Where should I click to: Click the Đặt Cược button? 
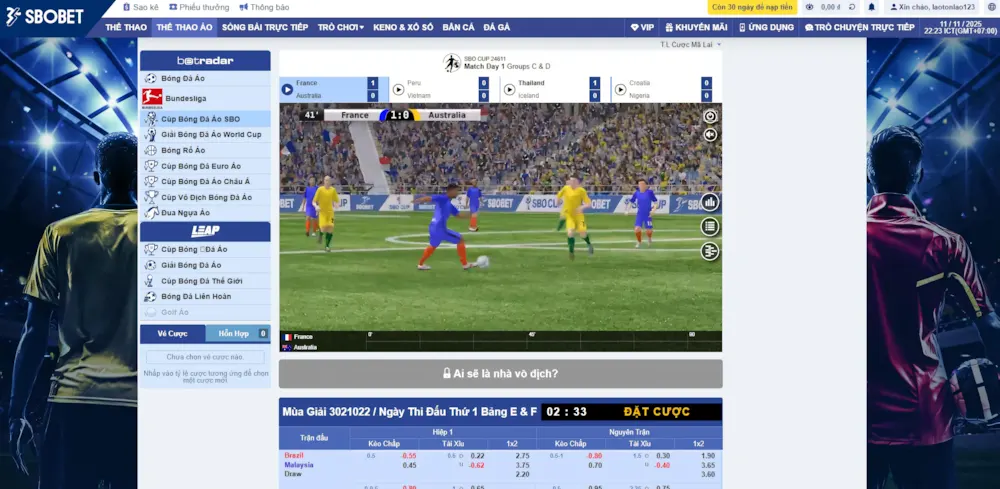(x=657, y=411)
